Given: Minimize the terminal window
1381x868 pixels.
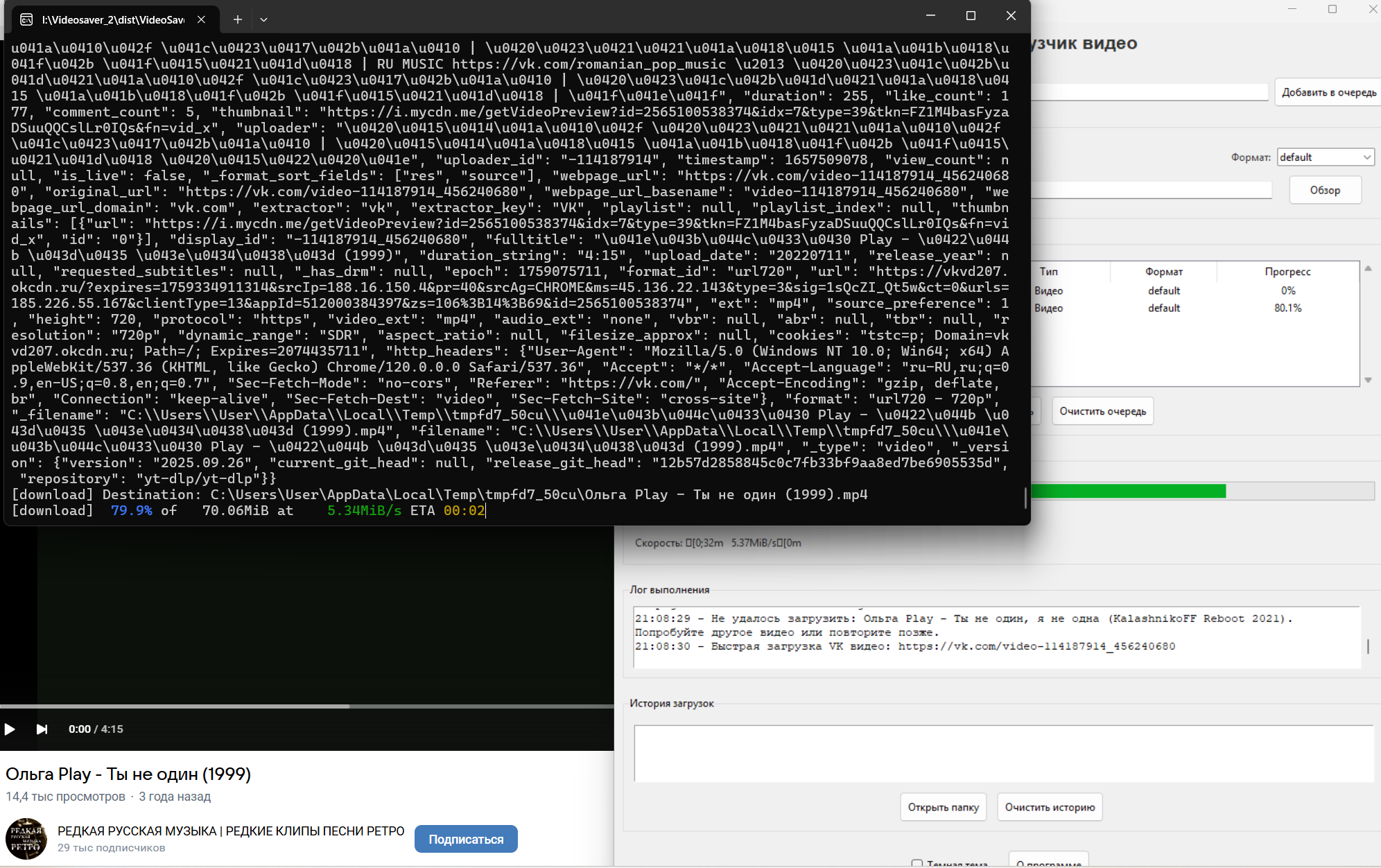Looking at the screenshot, I should pyautogui.click(x=930, y=16).
